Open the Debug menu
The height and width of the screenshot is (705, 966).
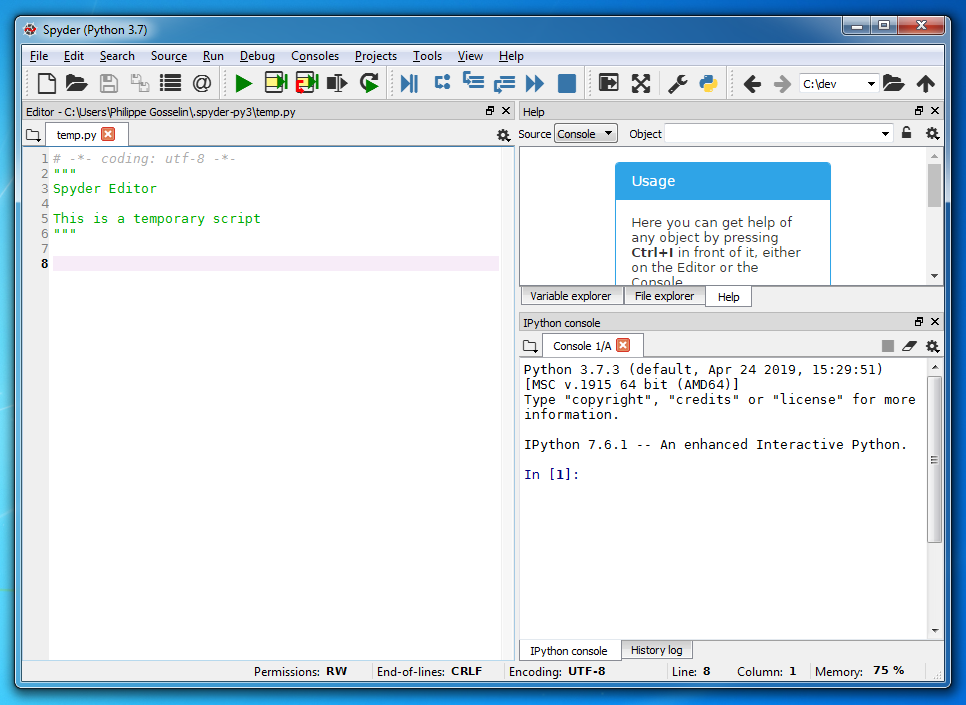point(257,56)
